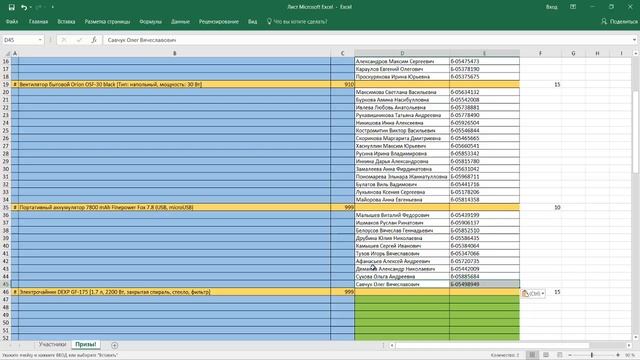Click the Вход sign-in button

[x=551, y=7]
